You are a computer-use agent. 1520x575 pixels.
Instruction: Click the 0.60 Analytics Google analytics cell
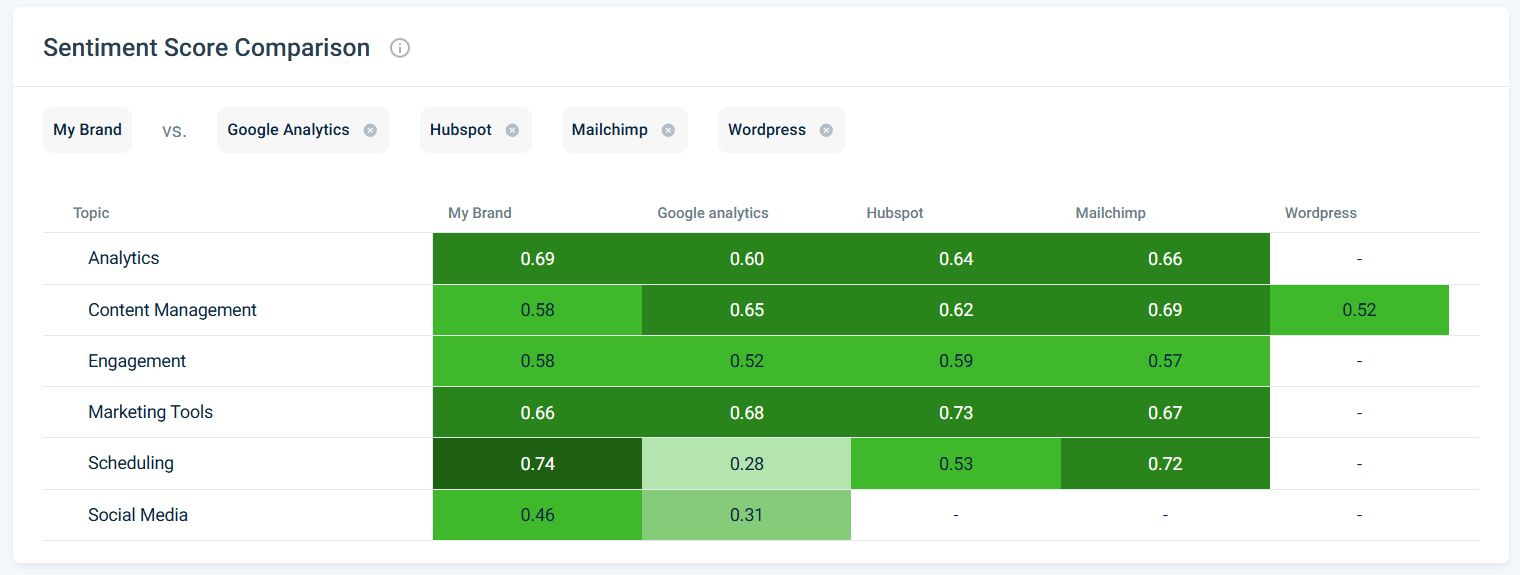747,259
